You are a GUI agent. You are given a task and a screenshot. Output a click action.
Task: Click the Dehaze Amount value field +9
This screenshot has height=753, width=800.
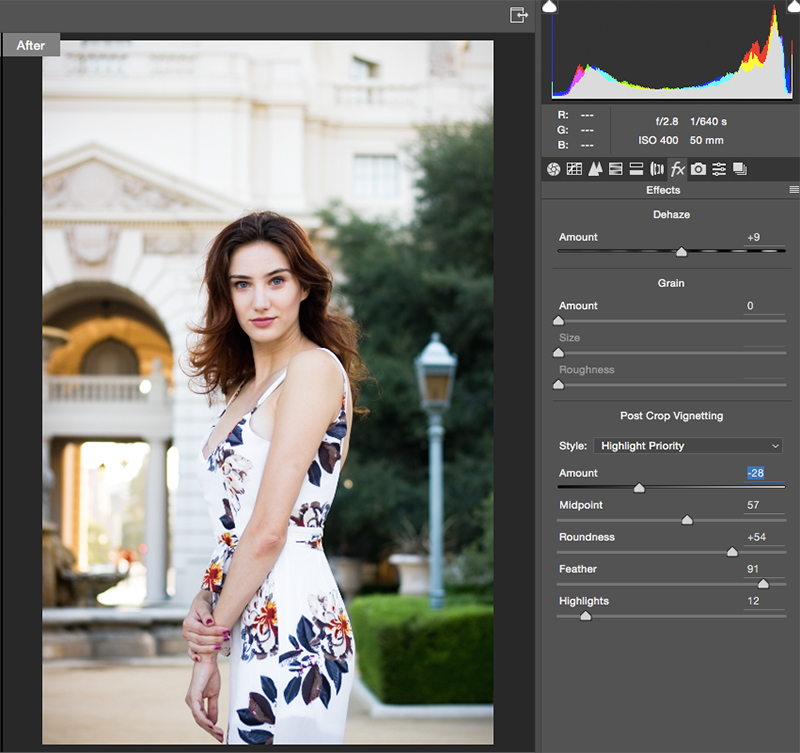(763, 237)
